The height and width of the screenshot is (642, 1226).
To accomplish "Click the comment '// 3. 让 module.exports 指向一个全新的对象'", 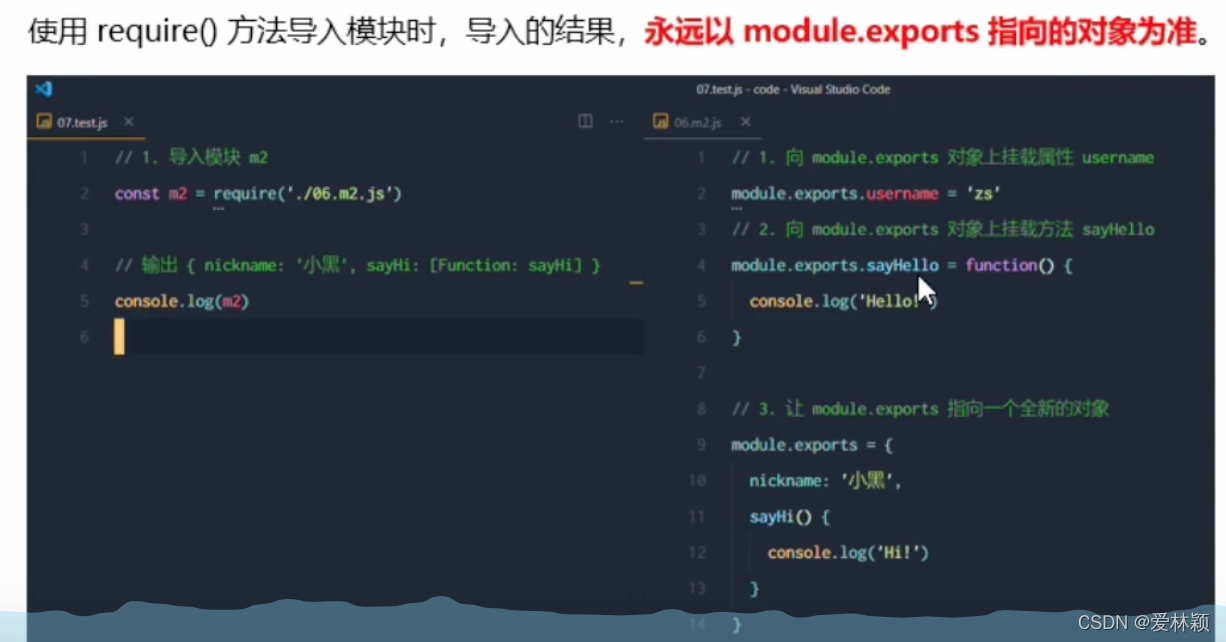I will (x=920, y=409).
